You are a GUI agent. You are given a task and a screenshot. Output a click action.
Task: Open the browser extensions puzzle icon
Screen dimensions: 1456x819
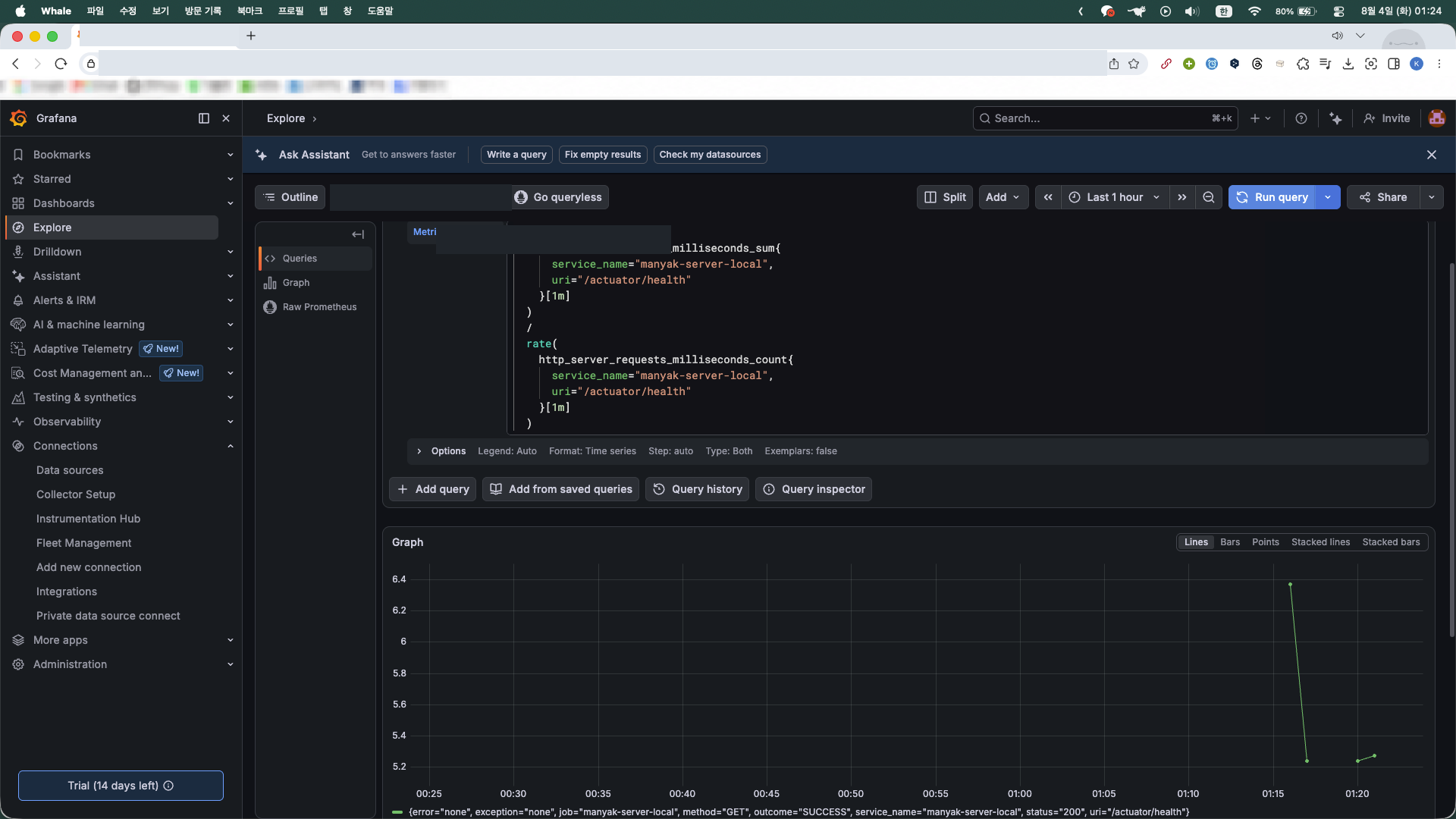click(x=1303, y=64)
